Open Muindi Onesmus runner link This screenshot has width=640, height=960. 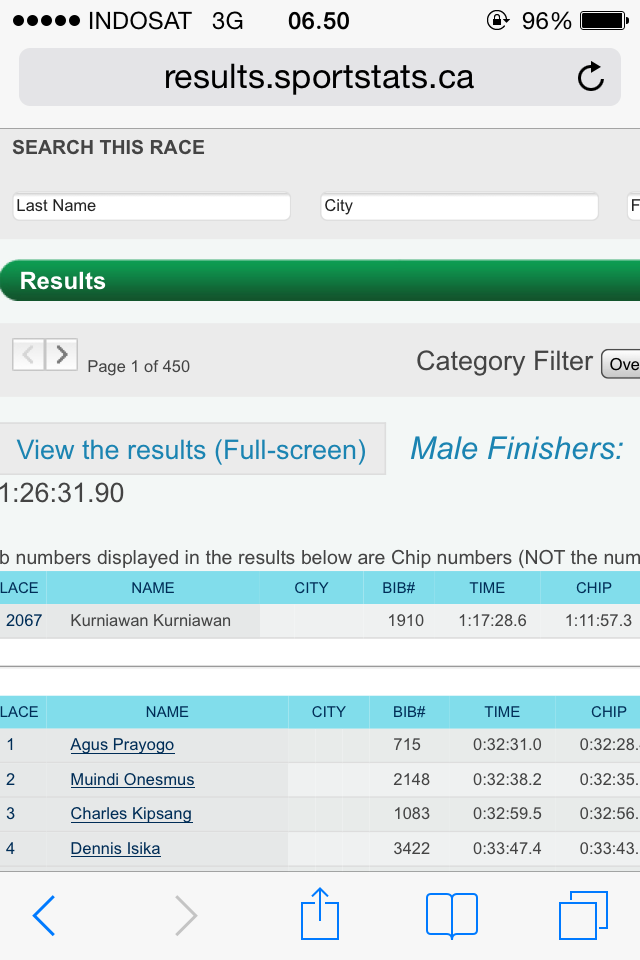pyautogui.click(x=132, y=779)
